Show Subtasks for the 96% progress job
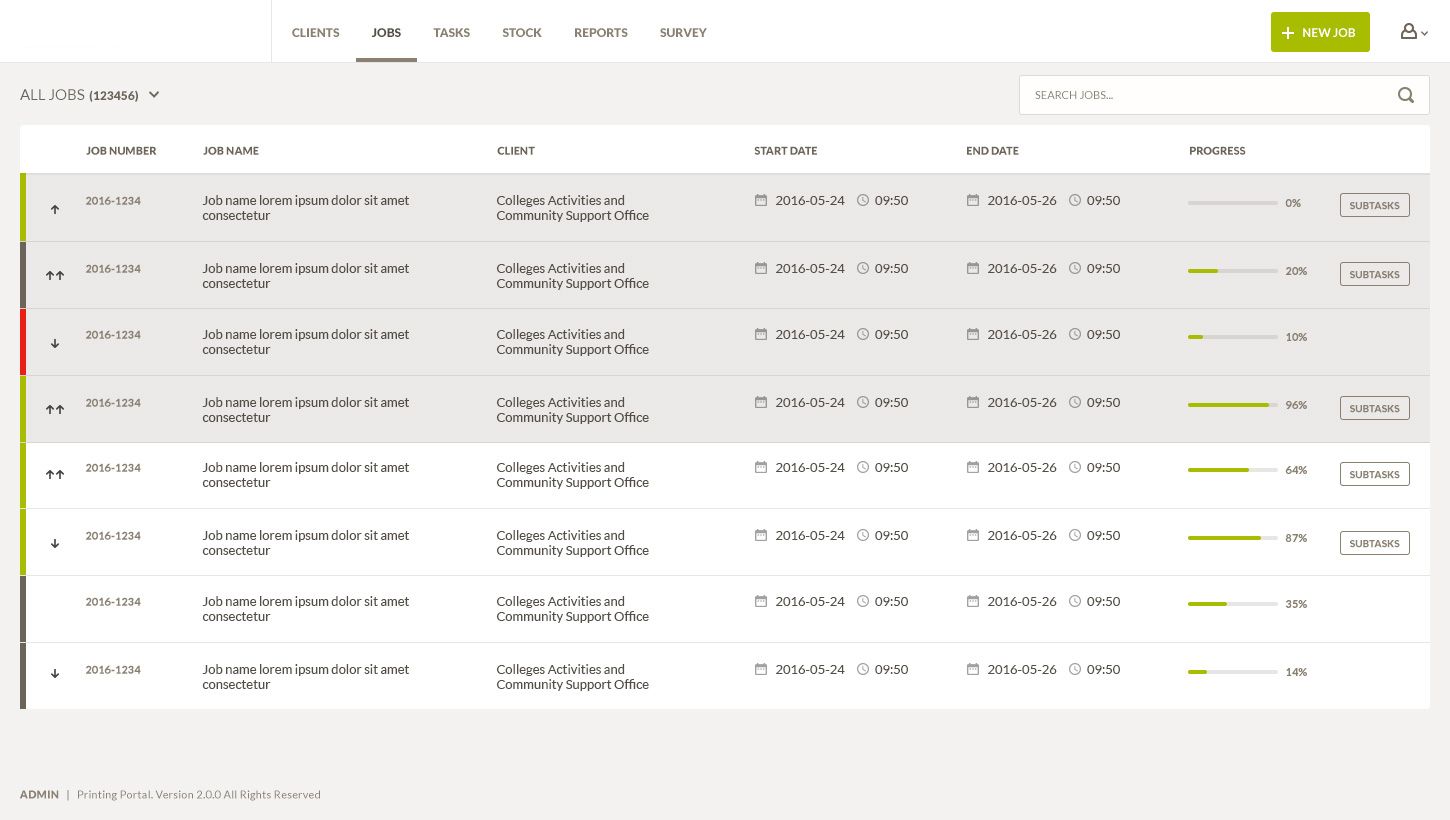 [x=1374, y=408]
